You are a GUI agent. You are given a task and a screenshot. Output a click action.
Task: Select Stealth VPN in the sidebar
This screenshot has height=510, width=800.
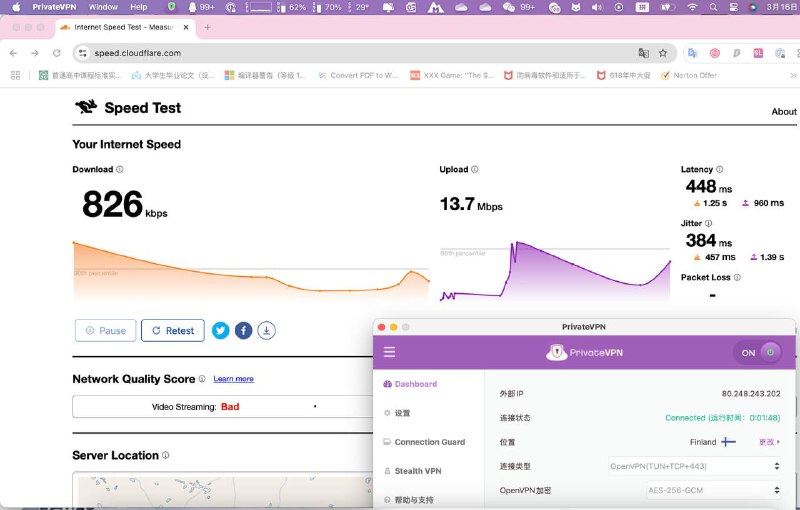pos(413,471)
